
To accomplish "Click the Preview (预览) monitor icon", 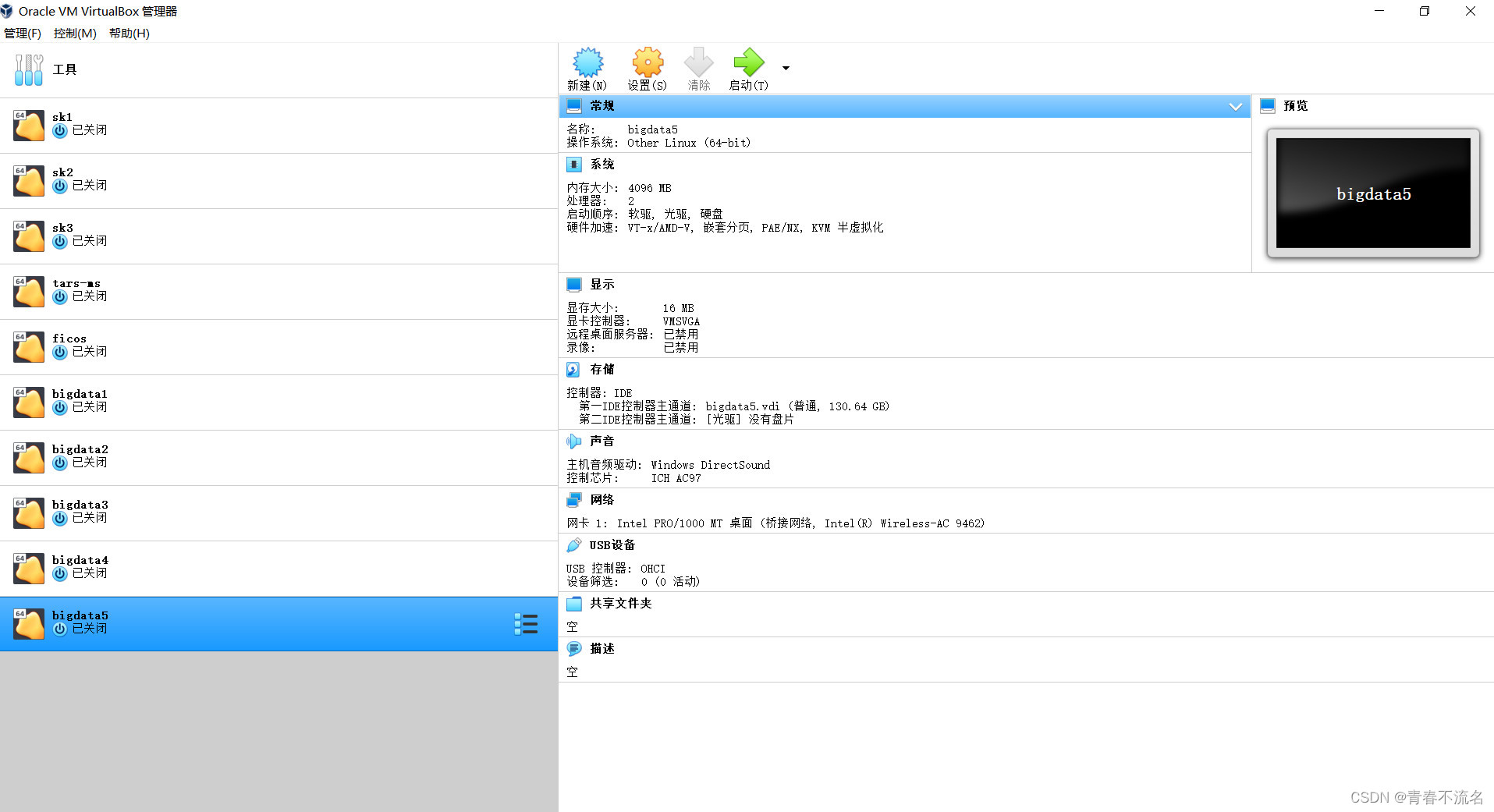I will tap(1268, 106).
